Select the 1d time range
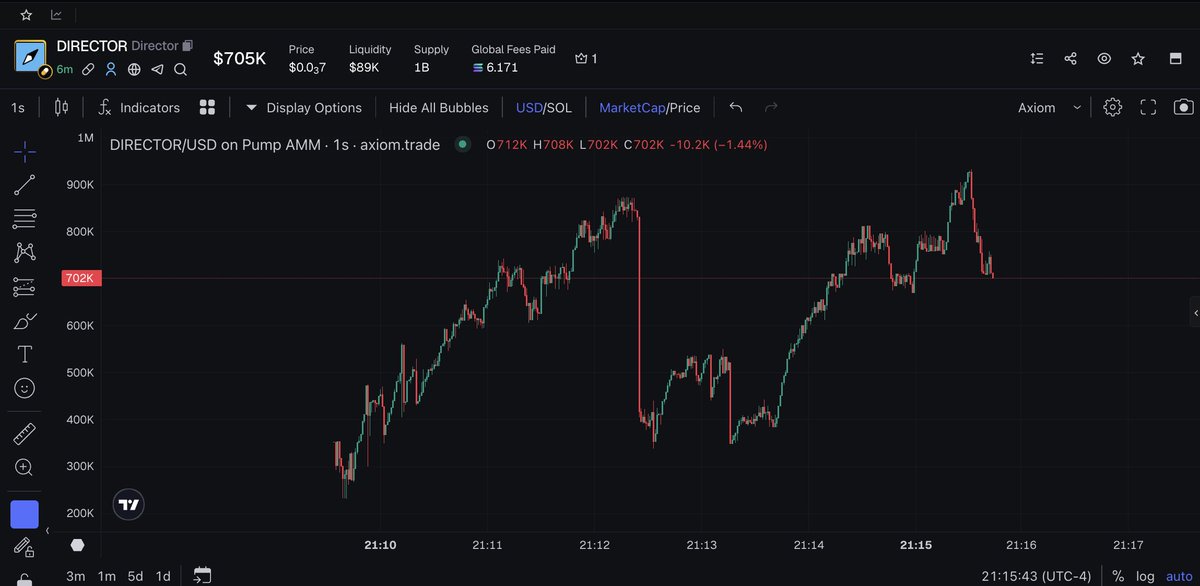Image resolution: width=1200 pixels, height=586 pixels. pos(163,575)
